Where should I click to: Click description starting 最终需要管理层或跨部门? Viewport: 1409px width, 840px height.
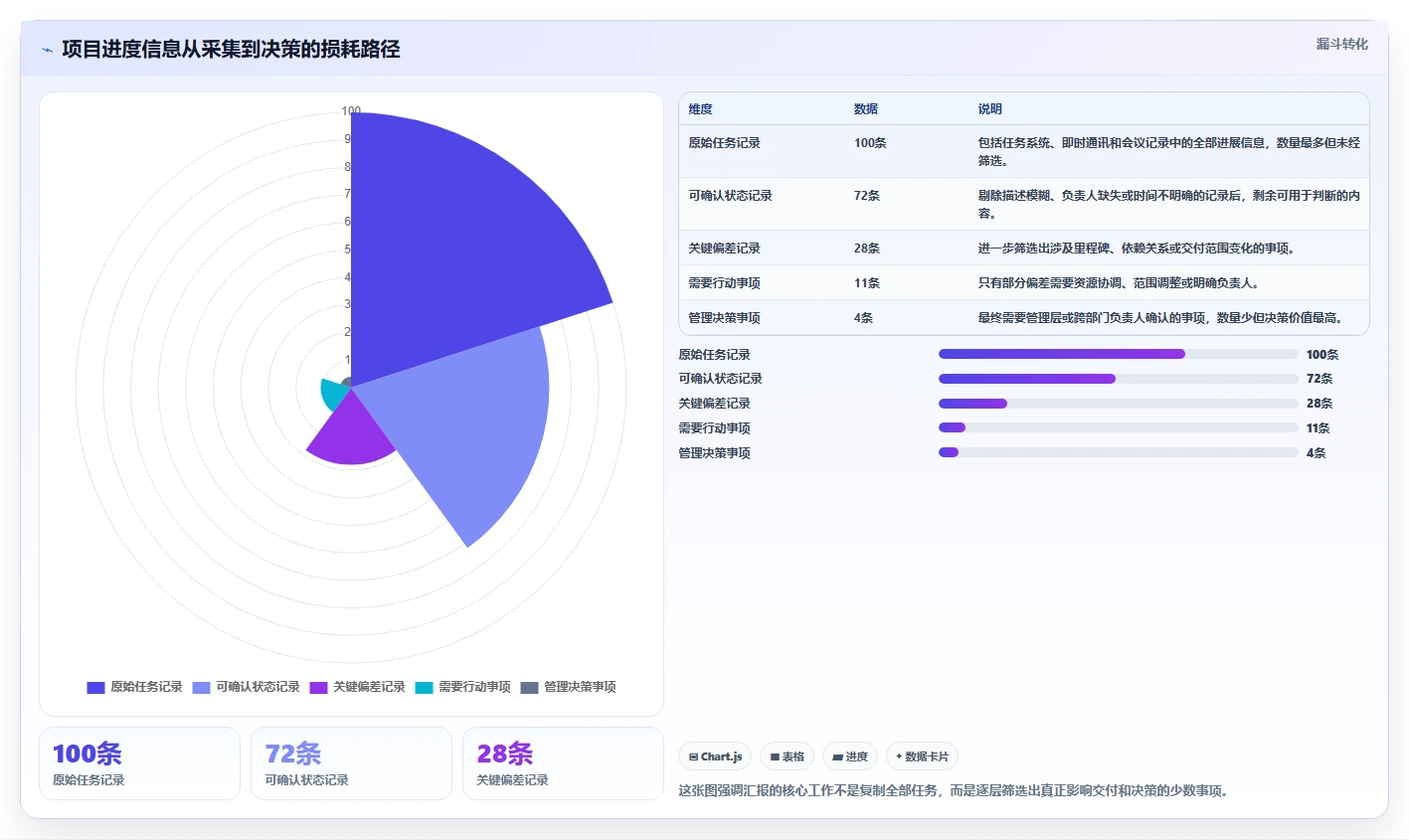(x=1160, y=318)
